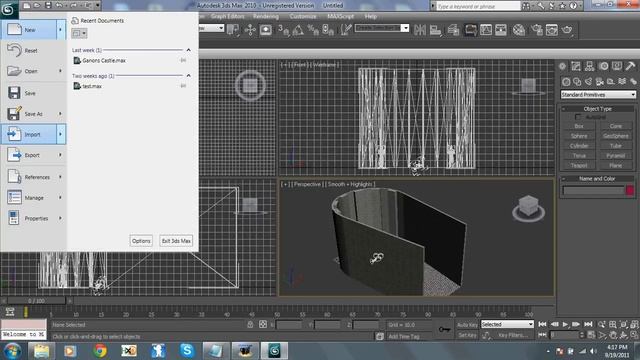Select Import in the application menu
Image resolution: width=640 pixels, height=360 pixels.
(29, 134)
